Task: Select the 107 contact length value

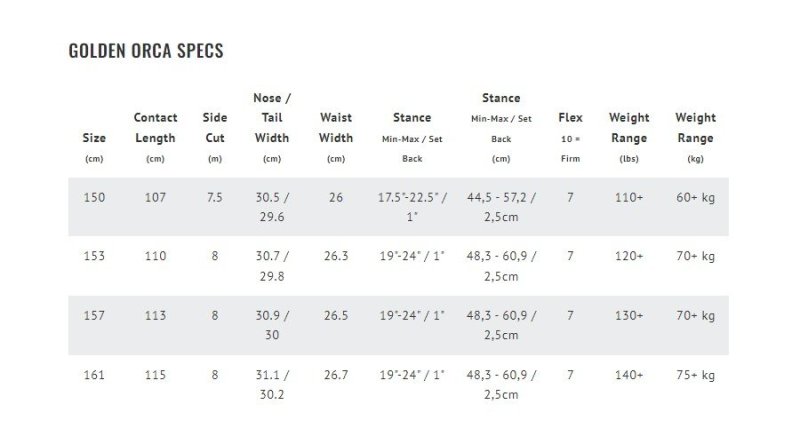Action: 155,198
